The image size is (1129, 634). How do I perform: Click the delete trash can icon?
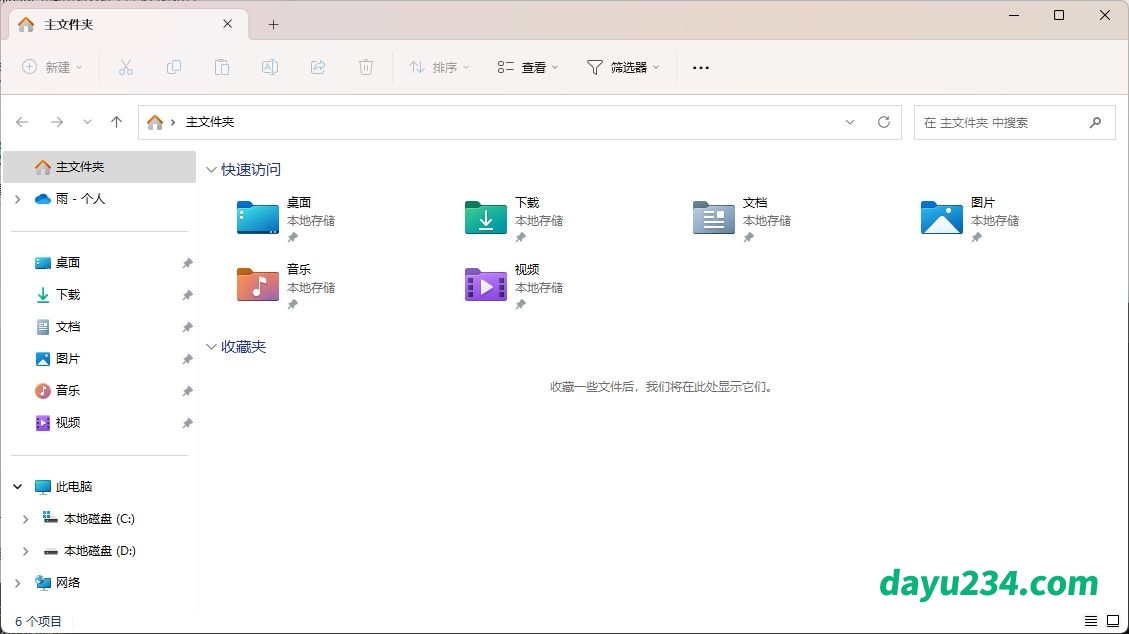pos(366,67)
